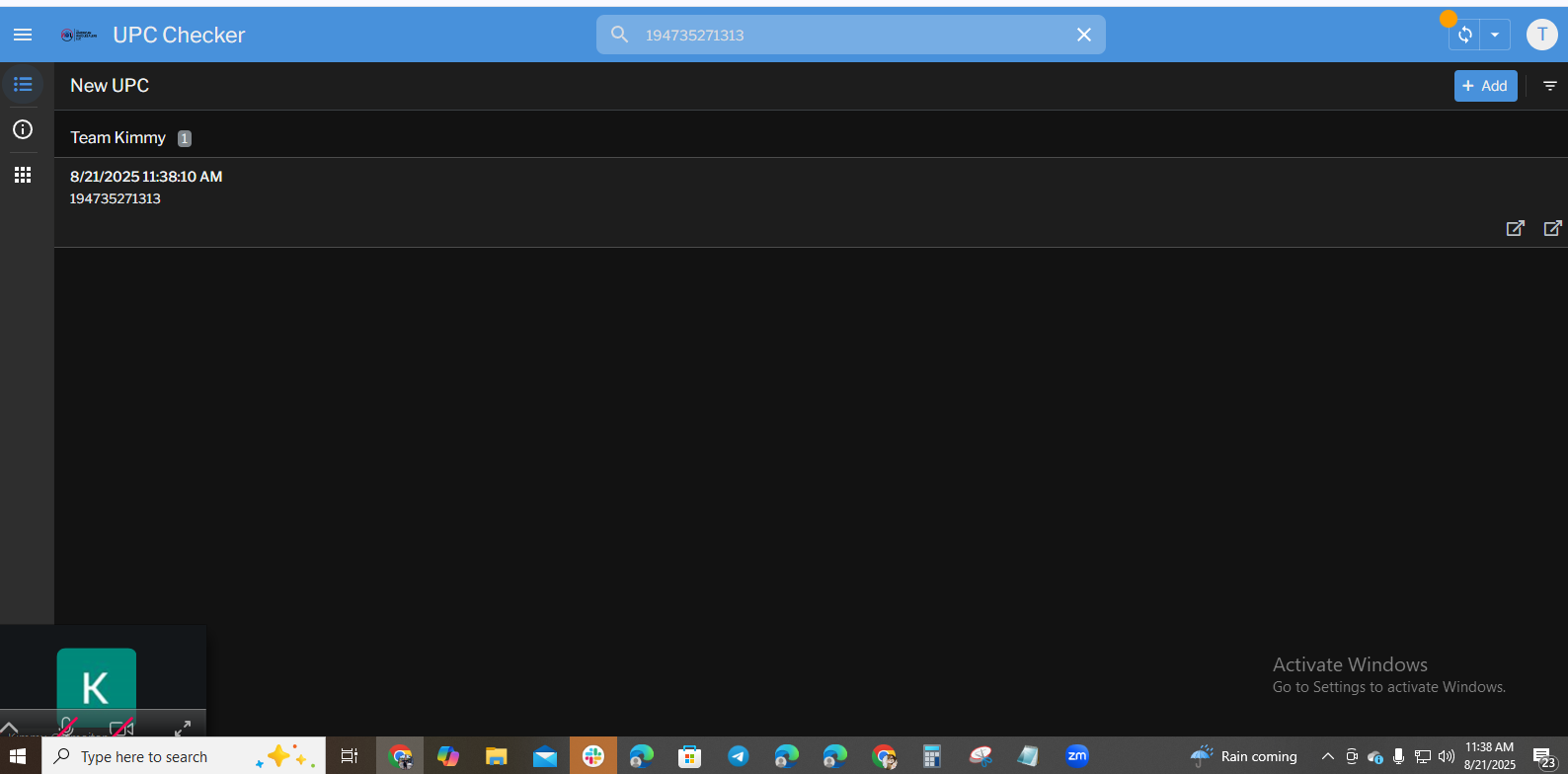
Task: Collapse the Team Kimmy group
Action: (x=118, y=138)
